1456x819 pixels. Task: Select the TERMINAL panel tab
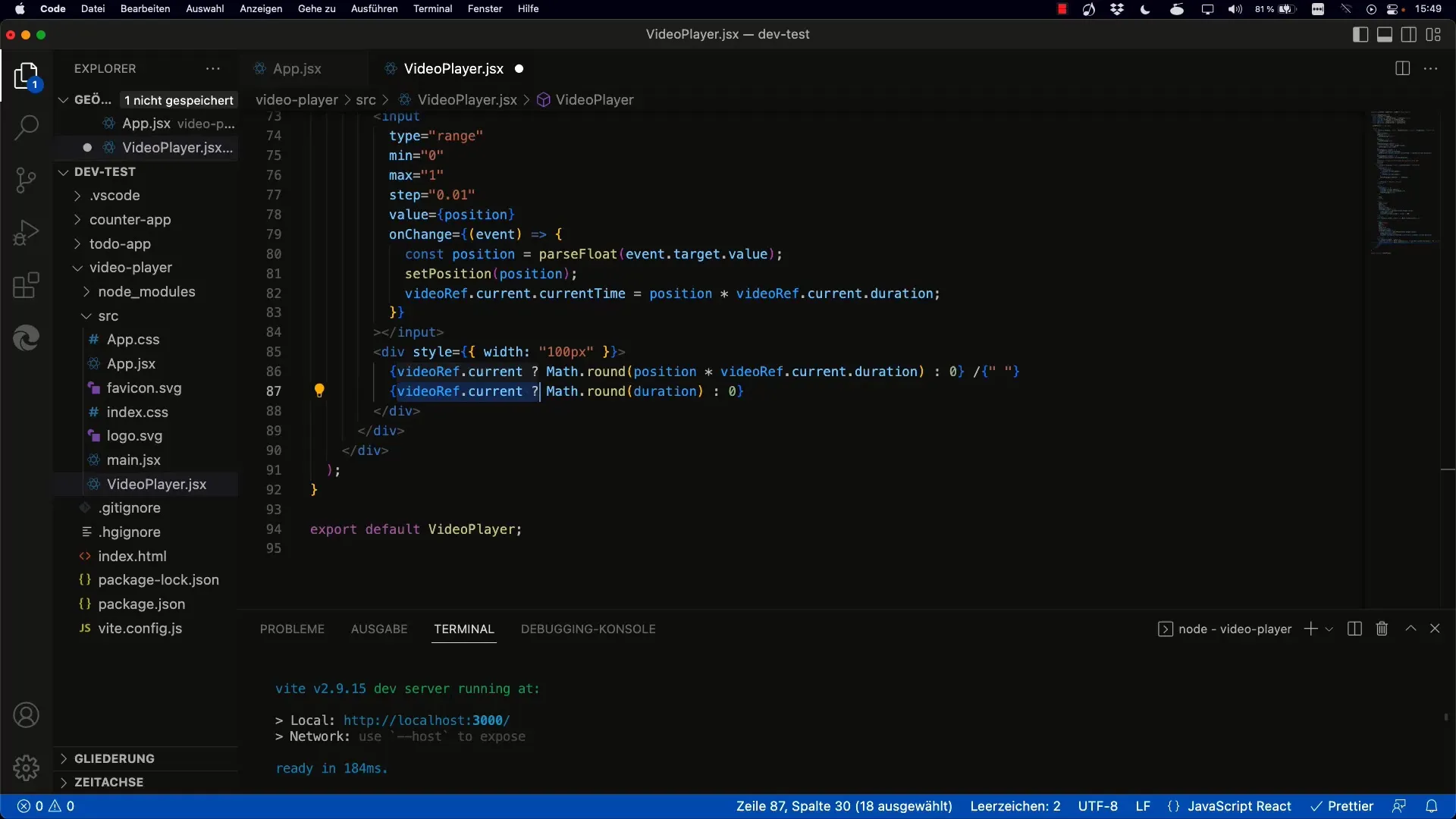coord(464,629)
